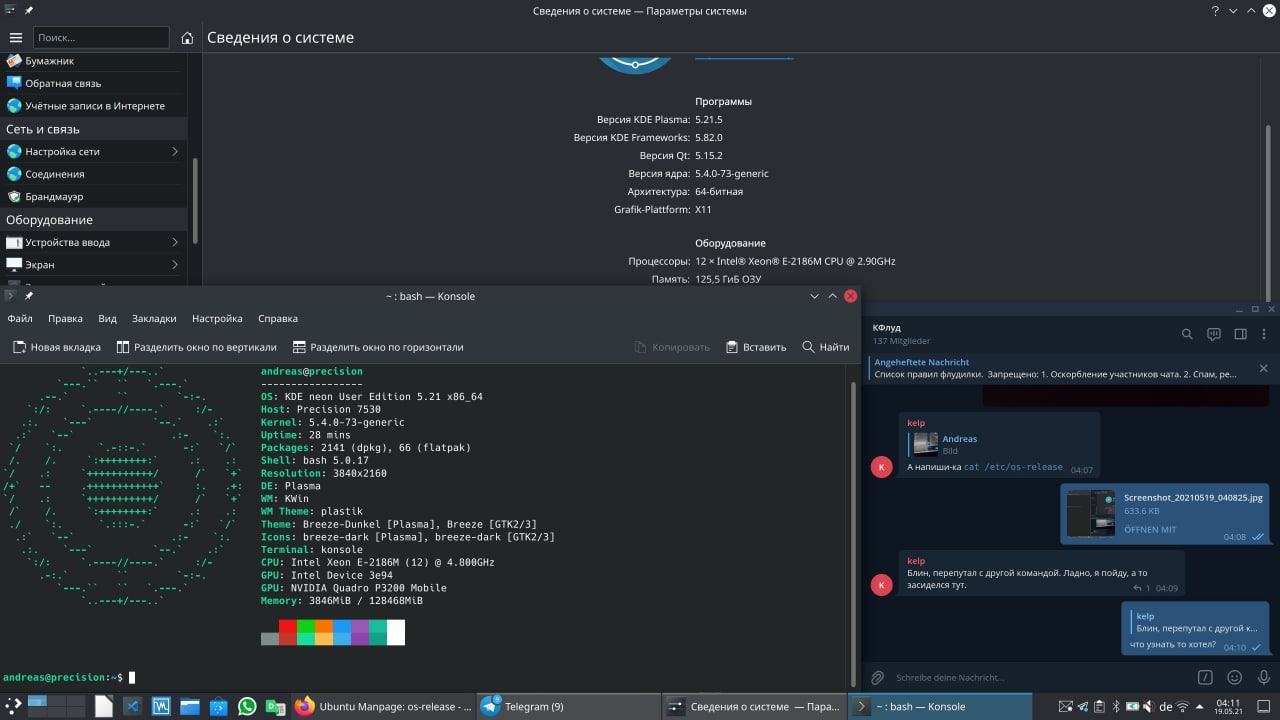Open the Discover store bag icon
Image resolution: width=1280 pixels, height=720 pixels.
coord(218,706)
